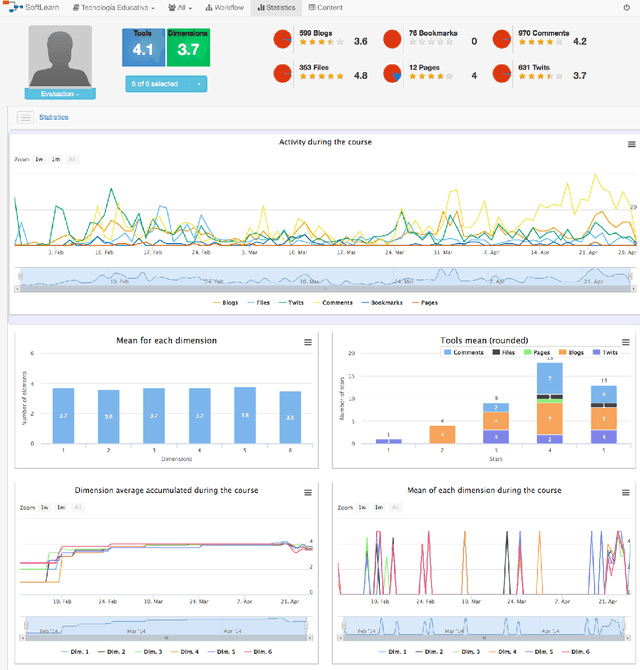Switch to the Content tab

tap(326, 7)
